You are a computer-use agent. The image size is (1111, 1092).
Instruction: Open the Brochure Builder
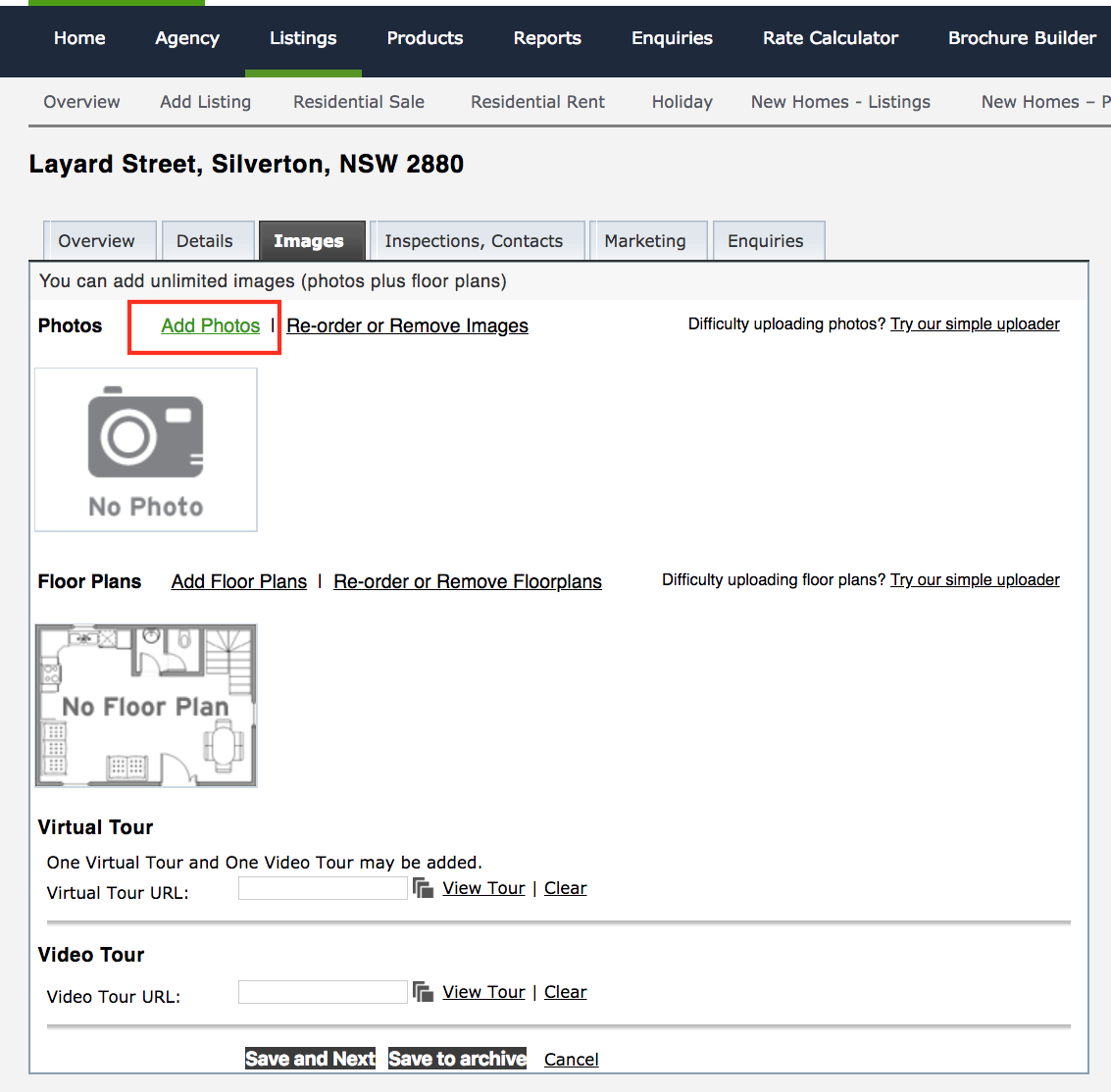click(x=1023, y=38)
